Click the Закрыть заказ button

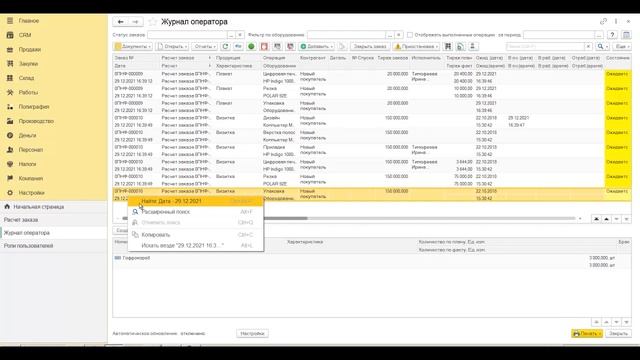click(370, 47)
